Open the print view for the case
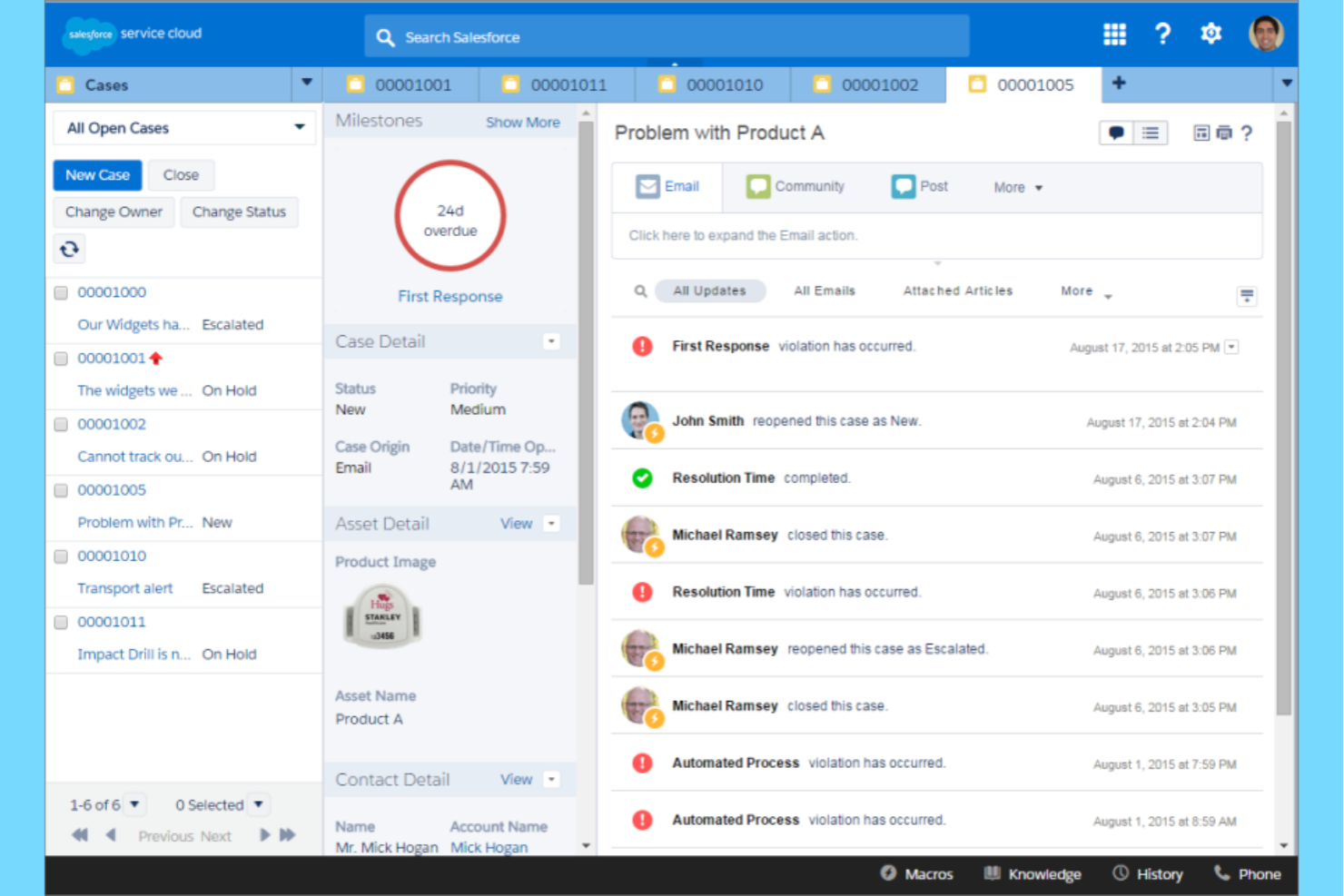Viewport: 1344px width, 896px height. tap(1223, 133)
